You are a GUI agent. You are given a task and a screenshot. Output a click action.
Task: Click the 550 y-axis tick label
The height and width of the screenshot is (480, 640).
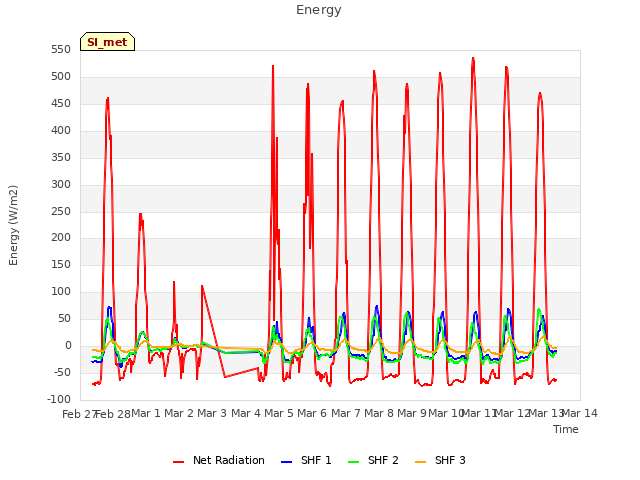(61, 50)
